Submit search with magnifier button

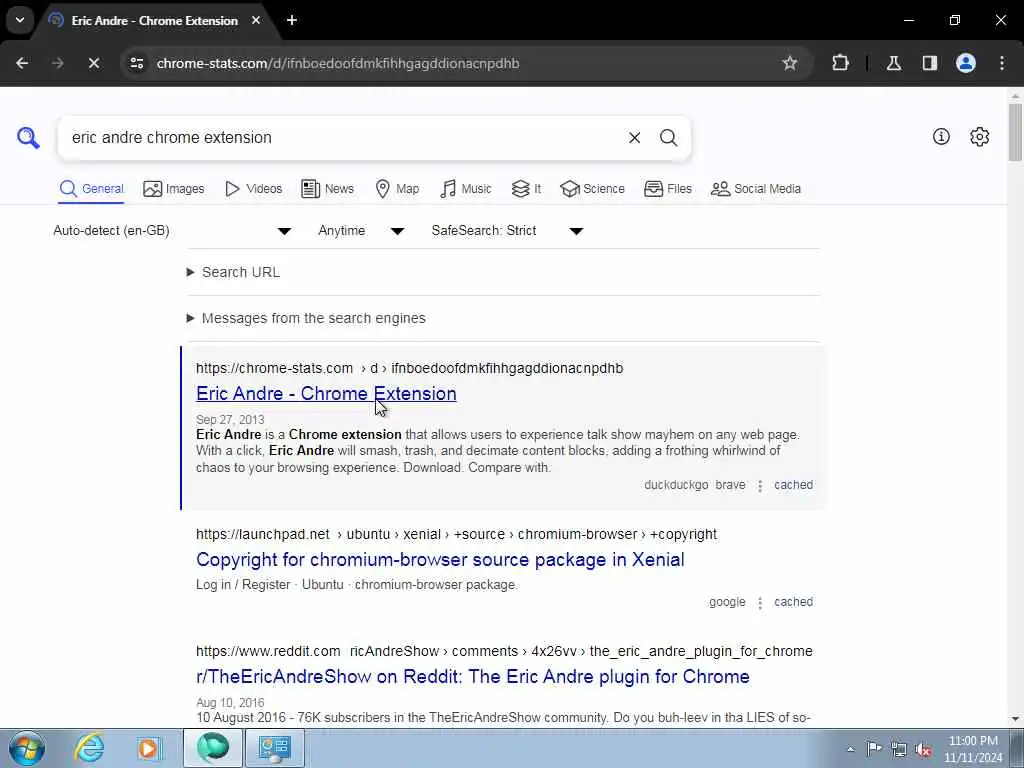coord(668,138)
